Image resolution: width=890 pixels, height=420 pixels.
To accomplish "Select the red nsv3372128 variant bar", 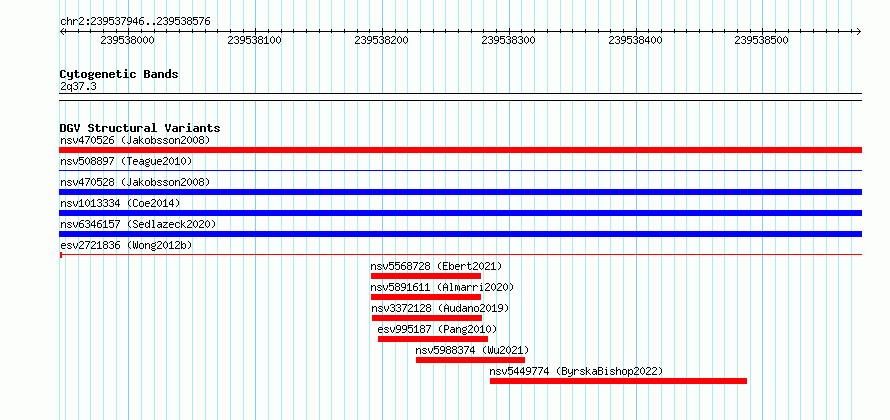I will click(x=427, y=318).
